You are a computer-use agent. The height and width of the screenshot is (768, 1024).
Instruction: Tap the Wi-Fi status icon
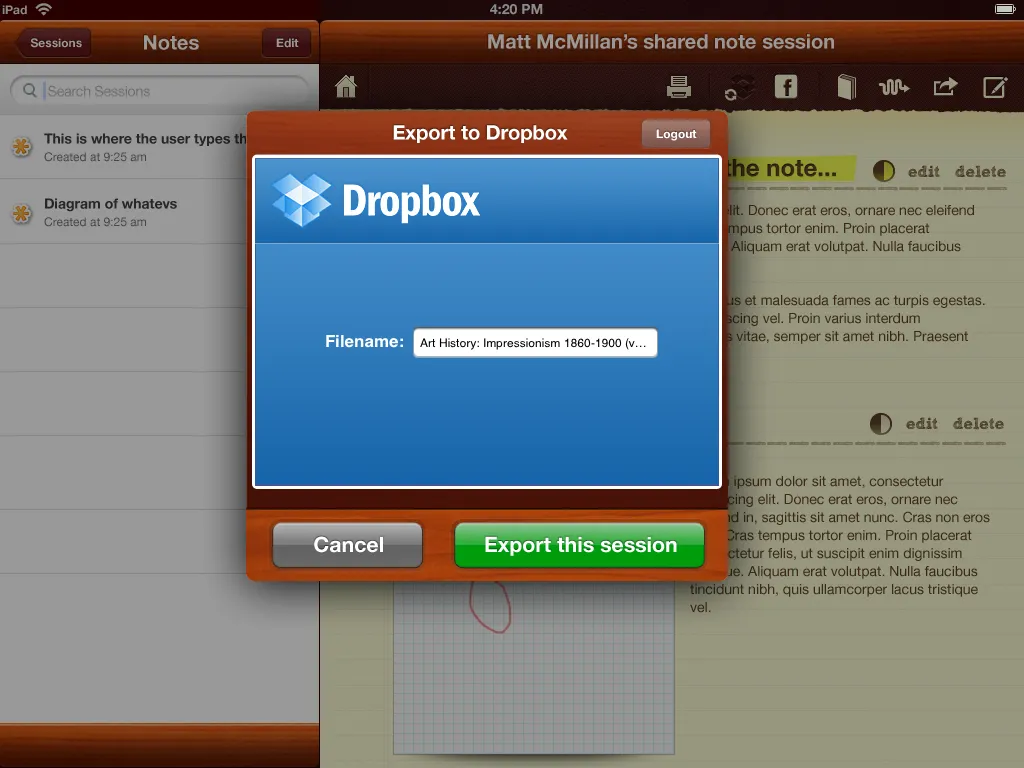pyautogui.click(x=44, y=9)
